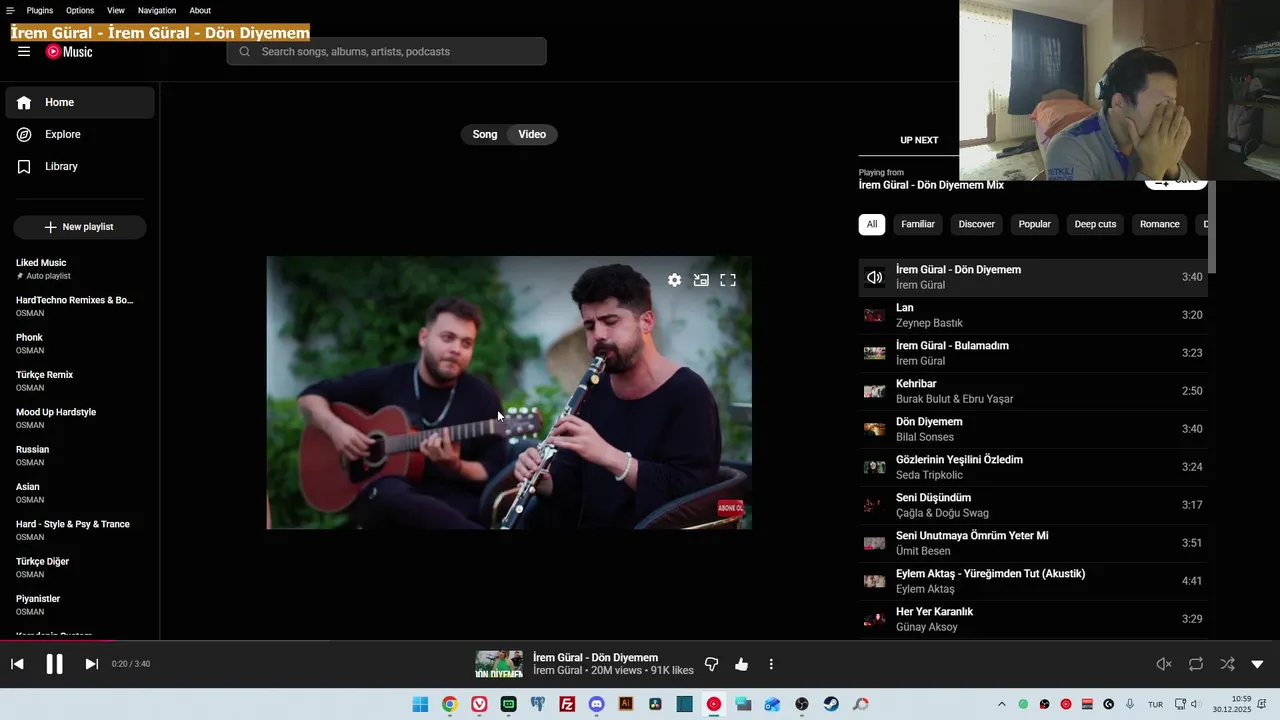Click the queue panel scrollbar
Viewport: 1280px width, 720px height.
(x=1212, y=228)
